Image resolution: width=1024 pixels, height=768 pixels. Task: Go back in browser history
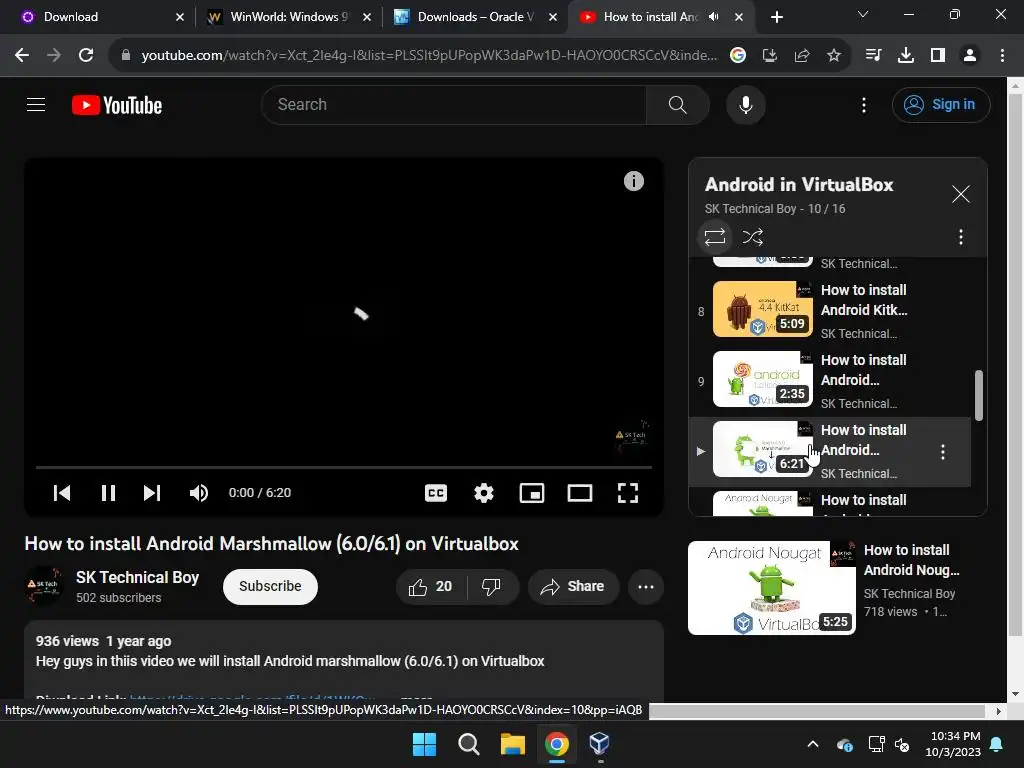pyautogui.click(x=22, y=55)
